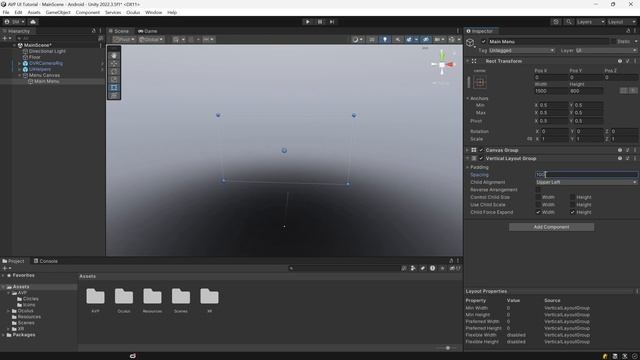Open the Undo History icon in top toolbar

click(x=556, y=22)
